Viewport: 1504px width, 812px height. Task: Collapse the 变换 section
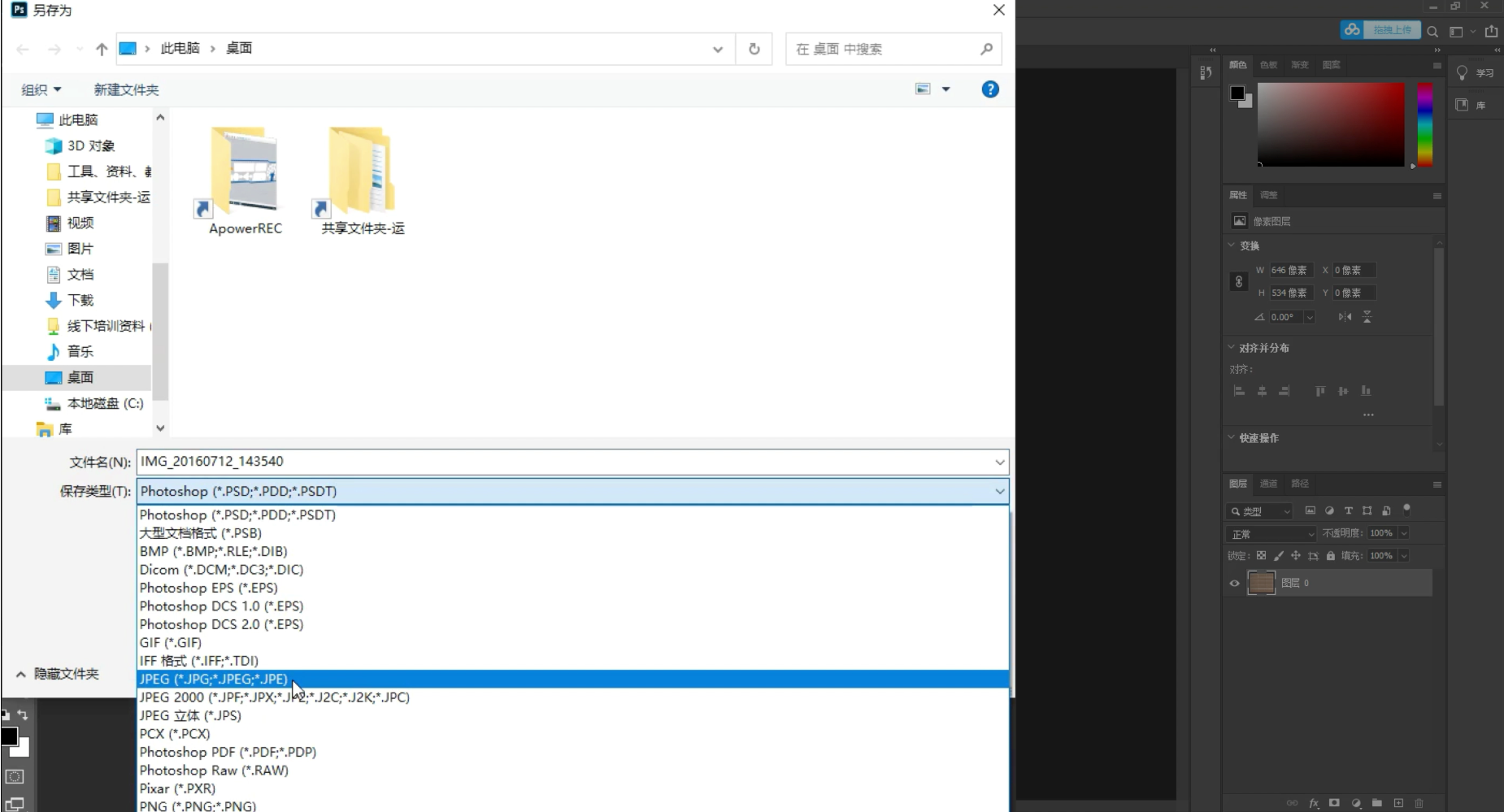(1232, 245)
